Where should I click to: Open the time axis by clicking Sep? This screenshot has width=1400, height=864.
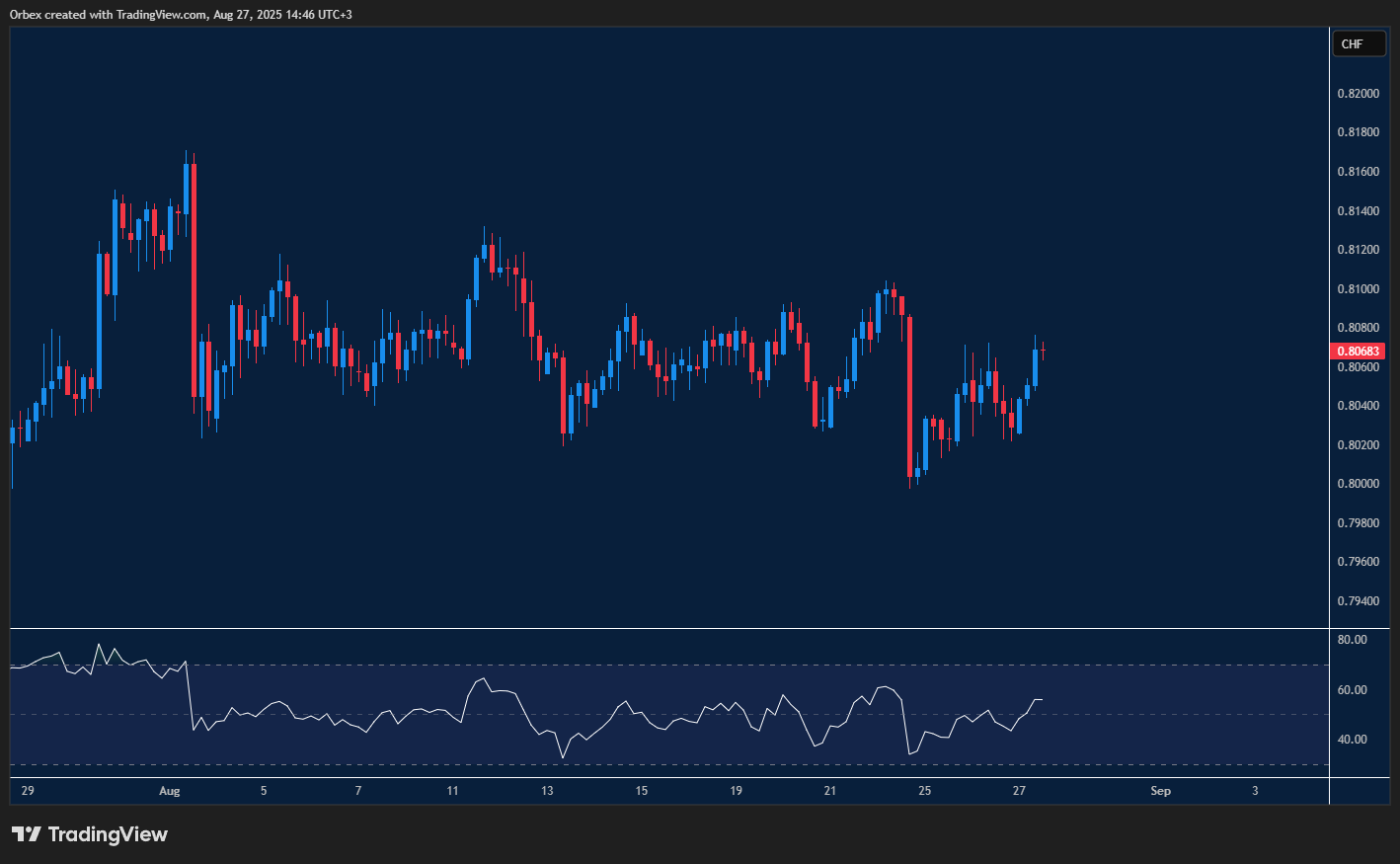point(1160,790)
